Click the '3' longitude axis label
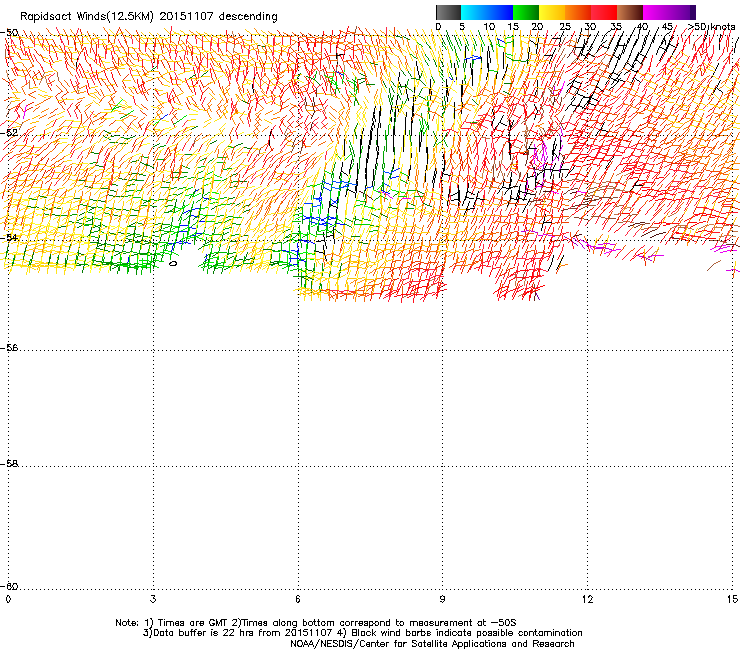Screen dimensions: 740x650 point(153,599)
